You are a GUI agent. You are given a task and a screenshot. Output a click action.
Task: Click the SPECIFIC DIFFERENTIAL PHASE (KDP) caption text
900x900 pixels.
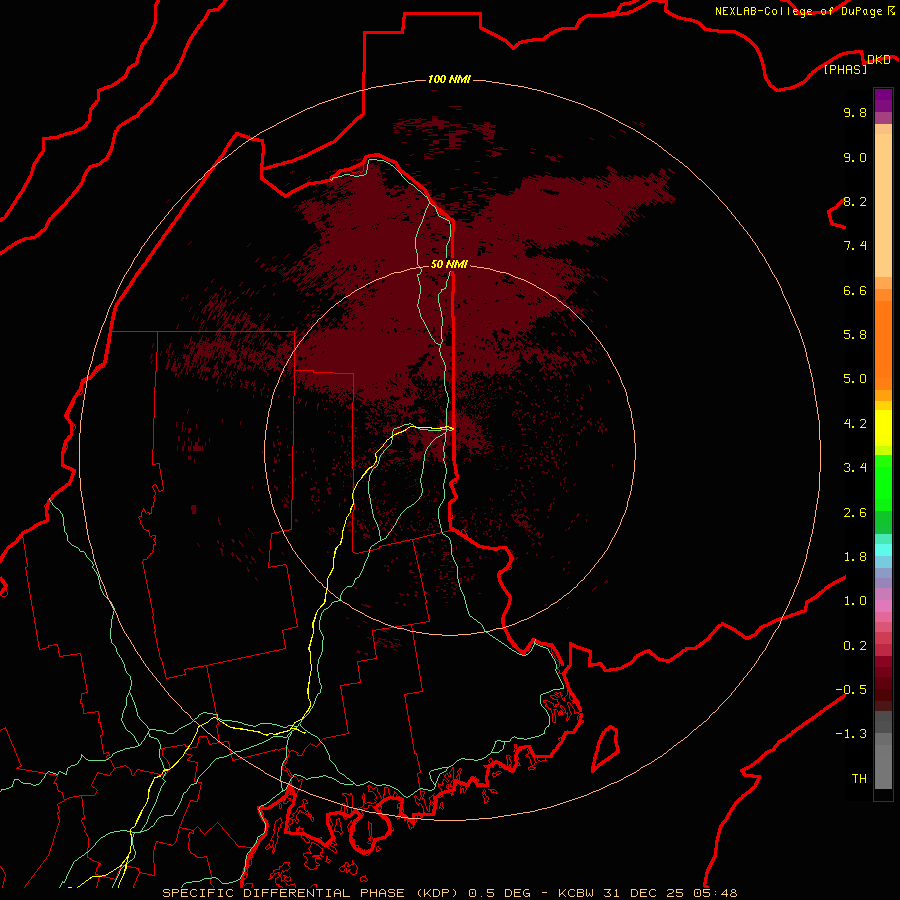click(x=310, y=893)
